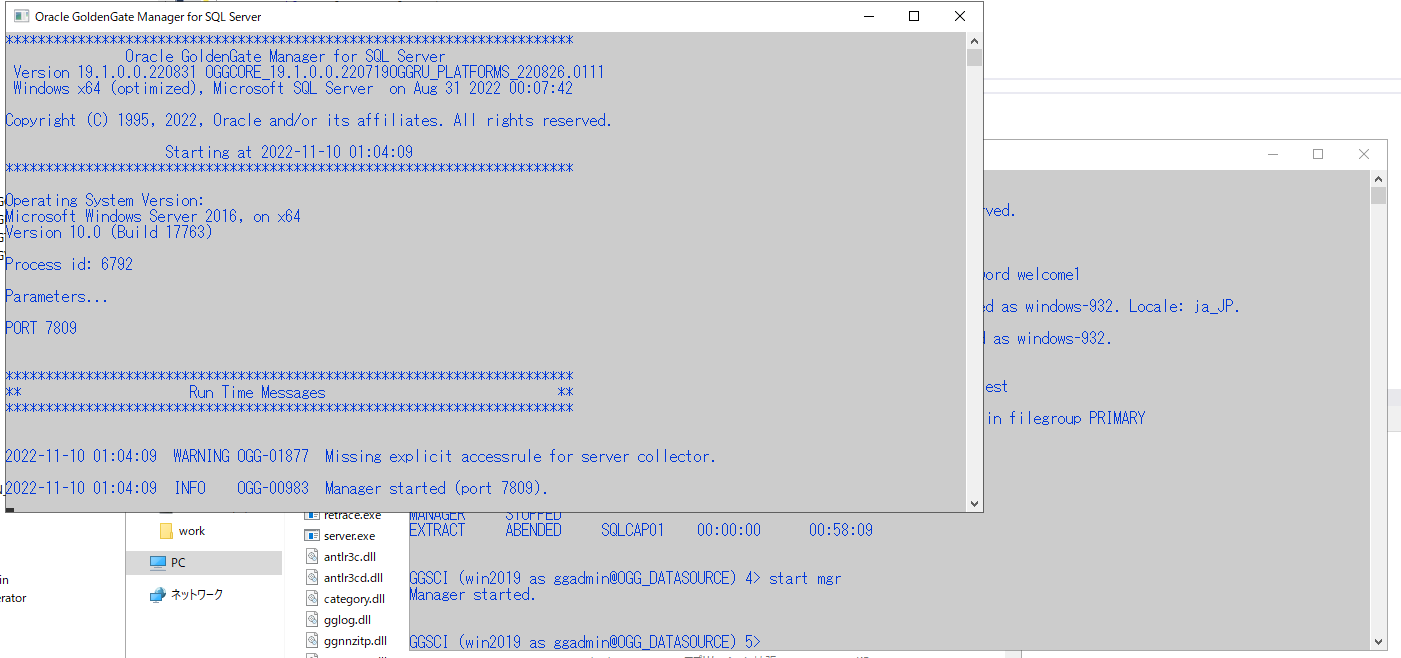Click the 'Version 10.0 (Build 17763)' line
Screen dimensions: 1401x658
[x=109, y=232]
